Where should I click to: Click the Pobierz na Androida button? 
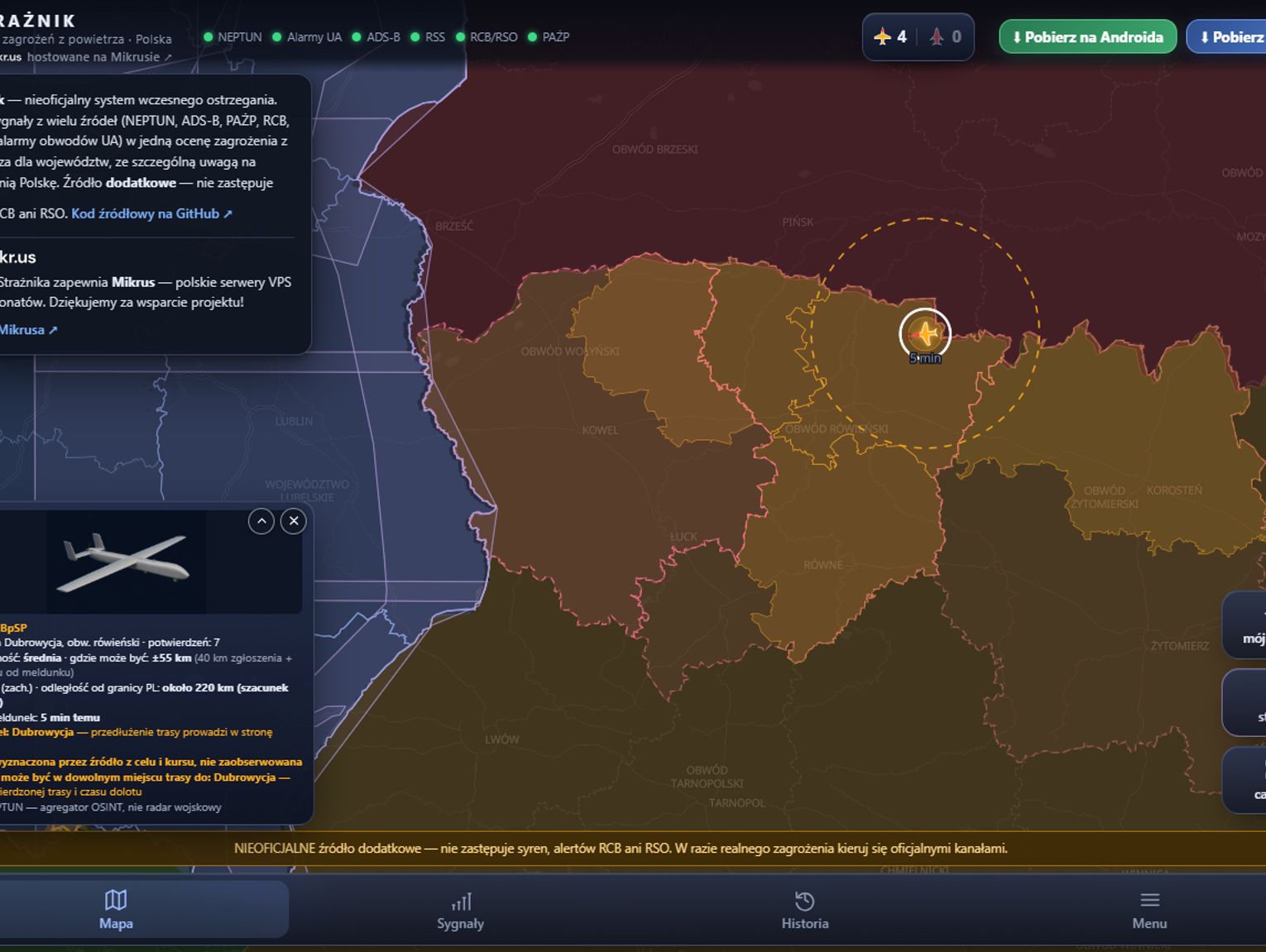[x=1087, y=36]
